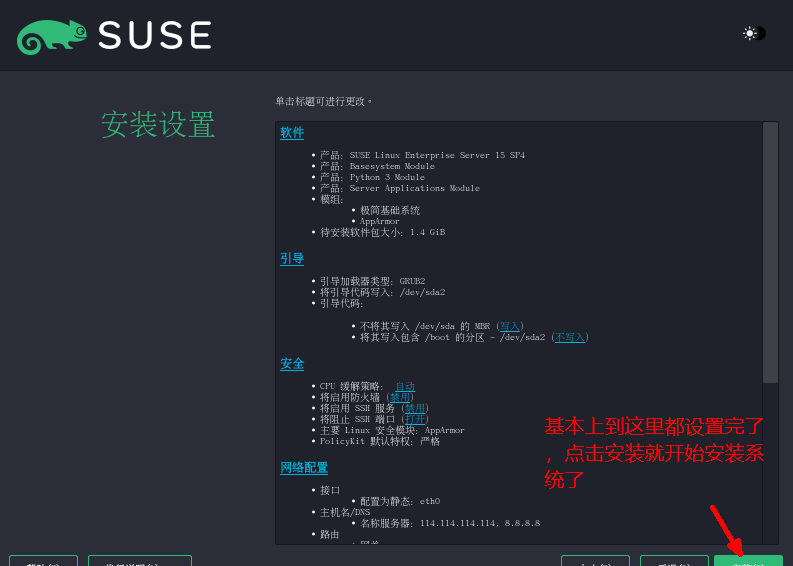The image size is (793, 566).
Task: Click 自动 link for CPU 缓解策略
Action: point(405,386)
